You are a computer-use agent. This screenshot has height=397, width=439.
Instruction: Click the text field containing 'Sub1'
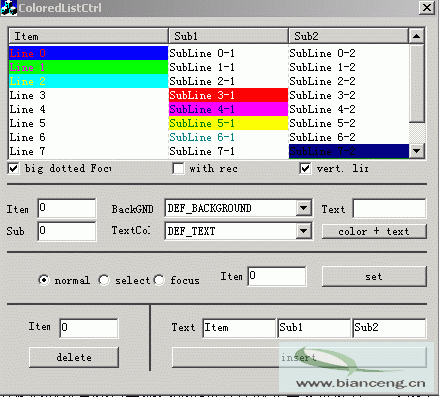coord(314,328)
